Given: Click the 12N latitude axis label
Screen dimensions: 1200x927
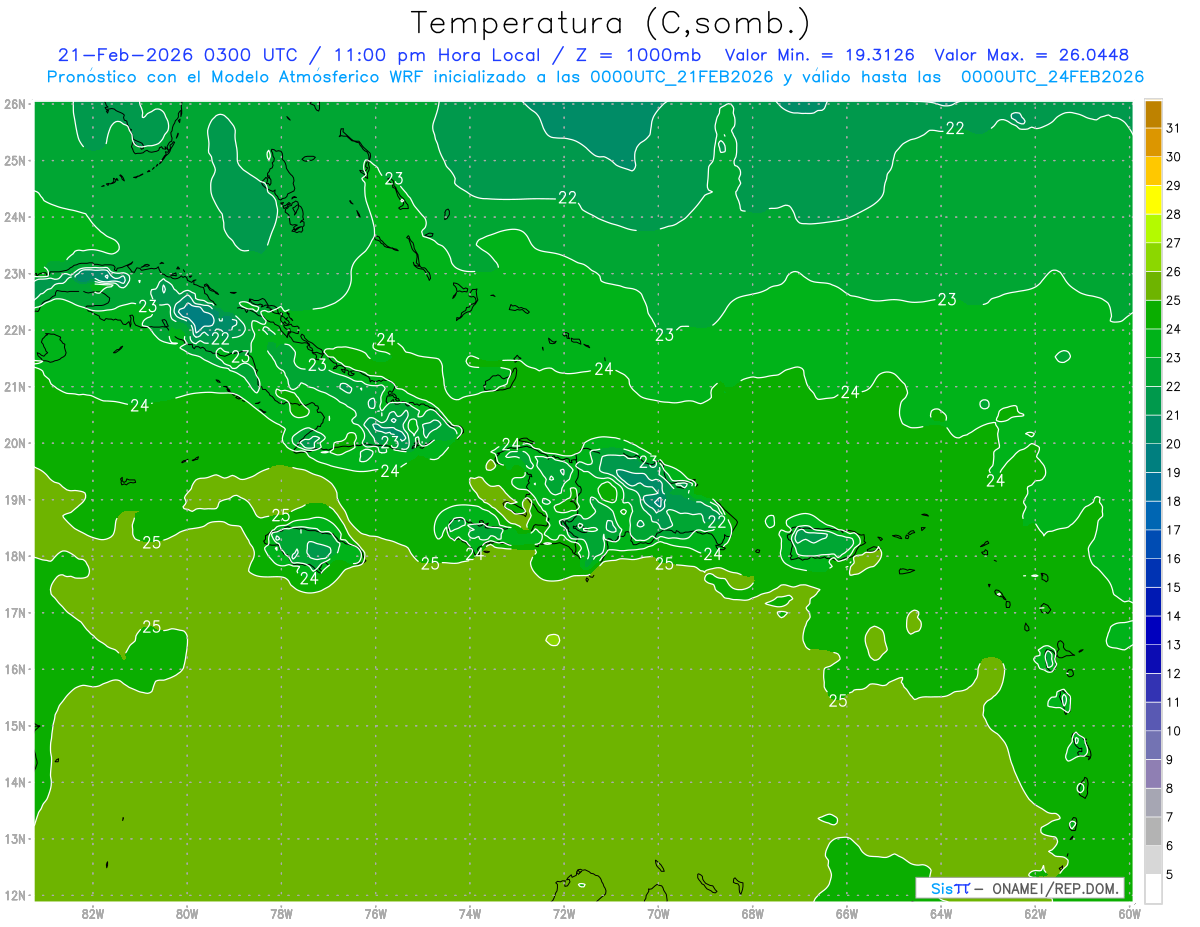Looking at the screenshot, I should tap(15, 895).
